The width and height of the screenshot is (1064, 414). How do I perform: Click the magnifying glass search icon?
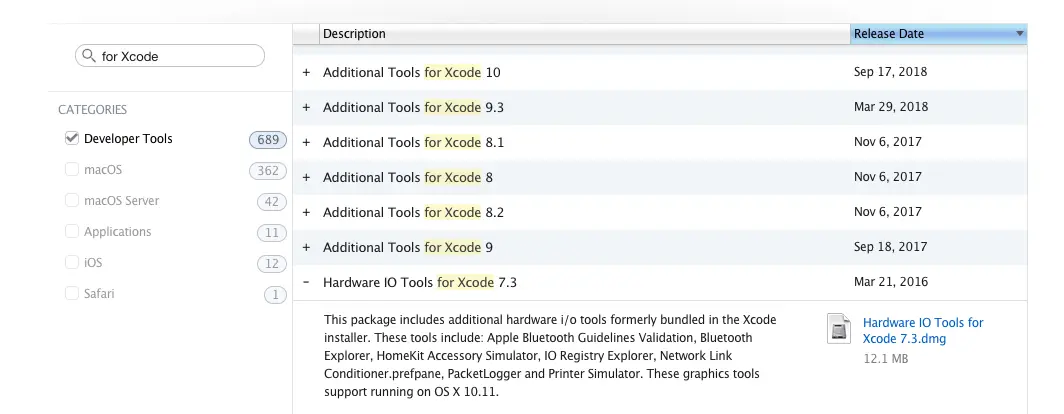(x=88, y=56)
